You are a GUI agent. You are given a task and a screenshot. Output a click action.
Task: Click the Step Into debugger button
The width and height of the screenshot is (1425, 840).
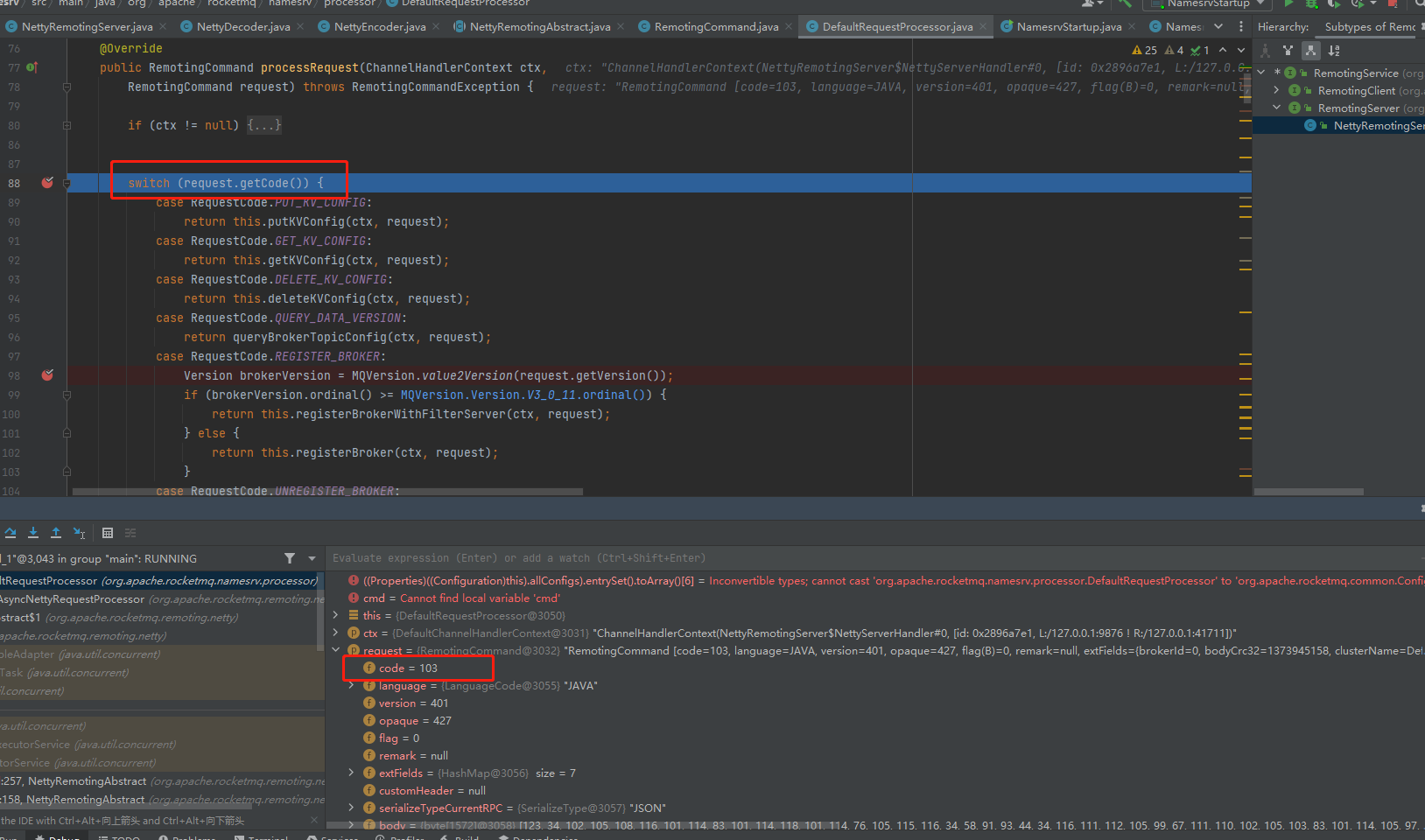pyautogui.click(x=33, y=532)
